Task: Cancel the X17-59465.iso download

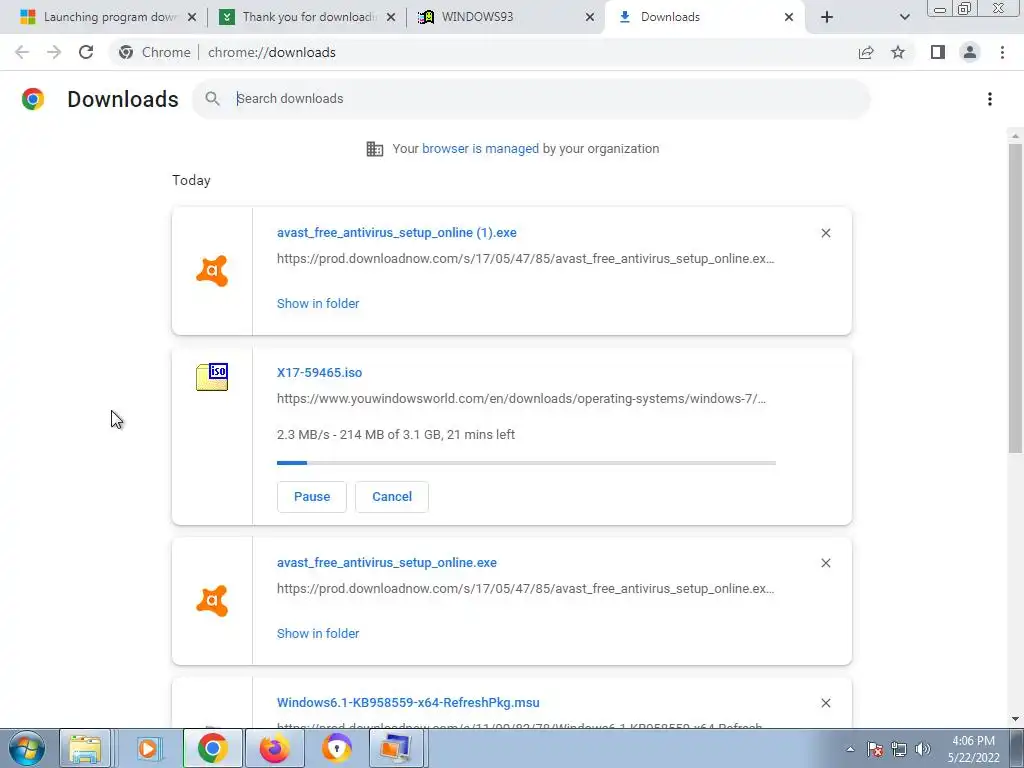Action: (392, 497)
